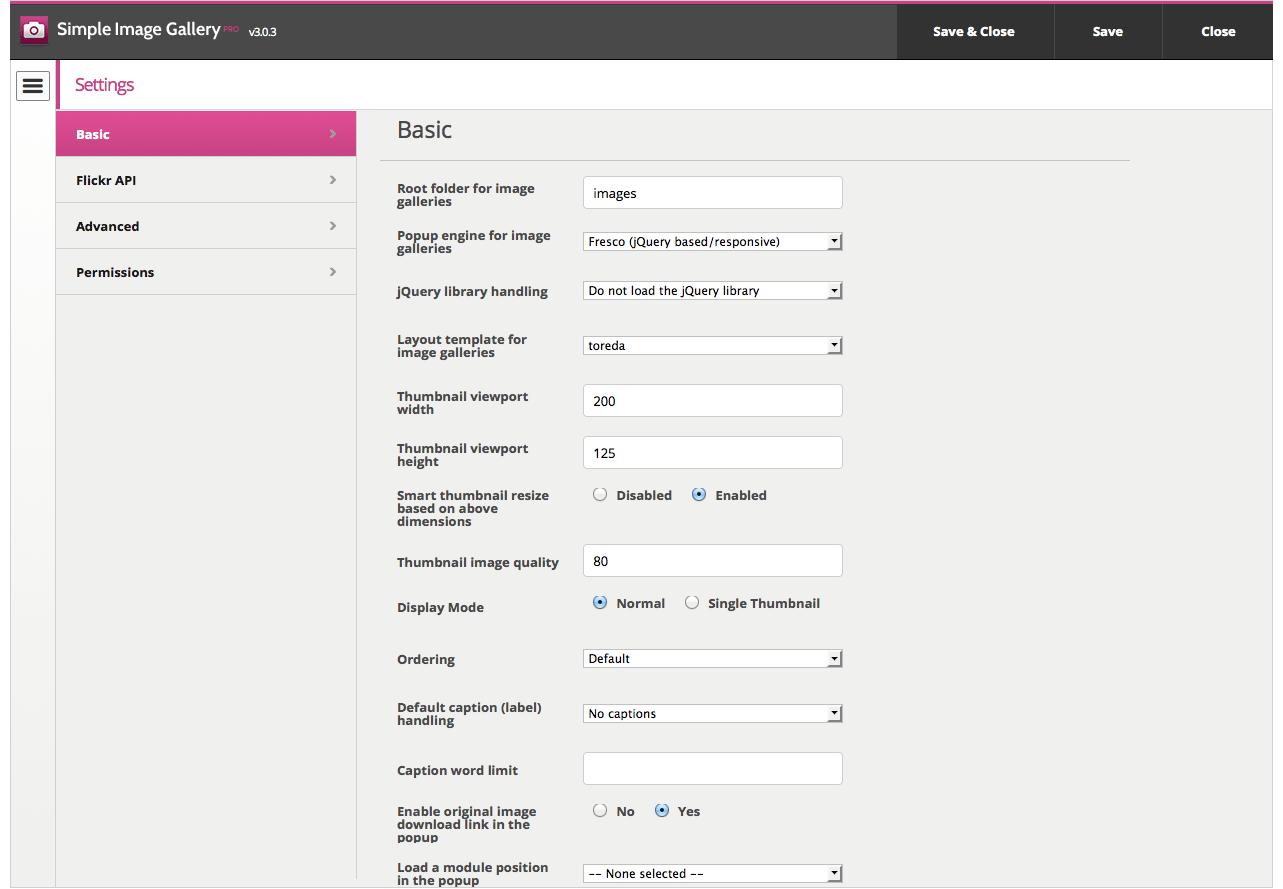This screenshot has height=889, width=1283.
Task: Click the 'Thumbnail viewport width' label
Action: [x=463, y=403]
